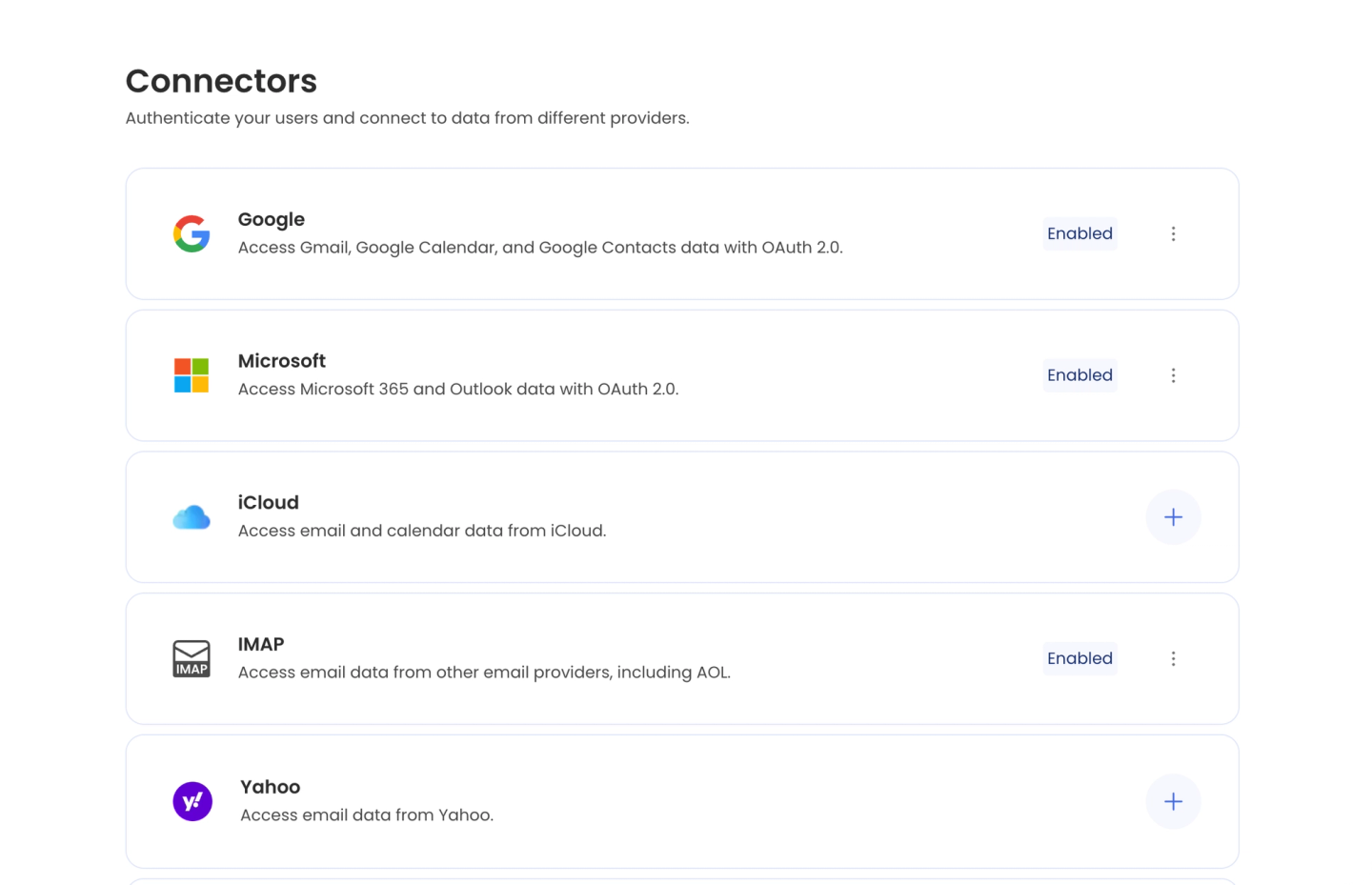The width and height of the screenshot is (1372, 885).
Task: Select the IMAP connector title
Action: [x=261, y=644]
